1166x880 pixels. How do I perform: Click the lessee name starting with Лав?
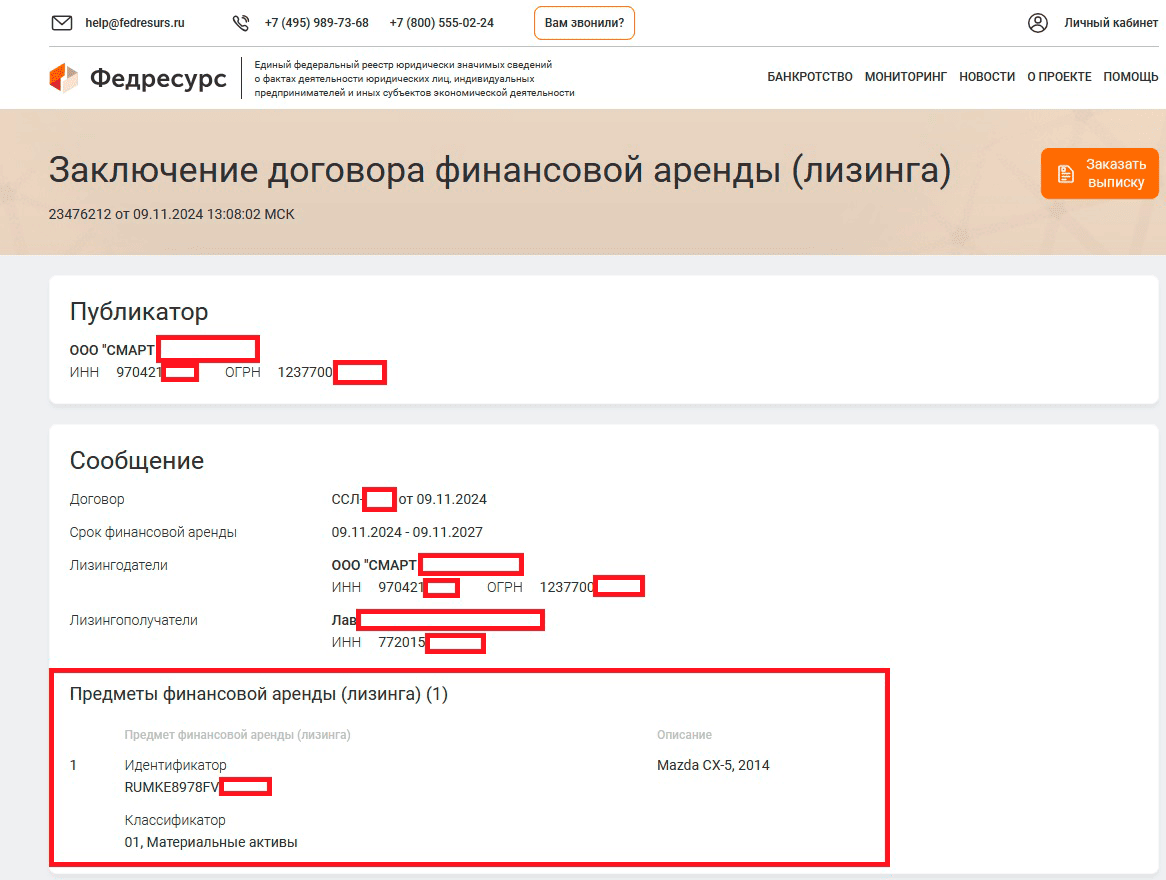[x=344, y=620]
